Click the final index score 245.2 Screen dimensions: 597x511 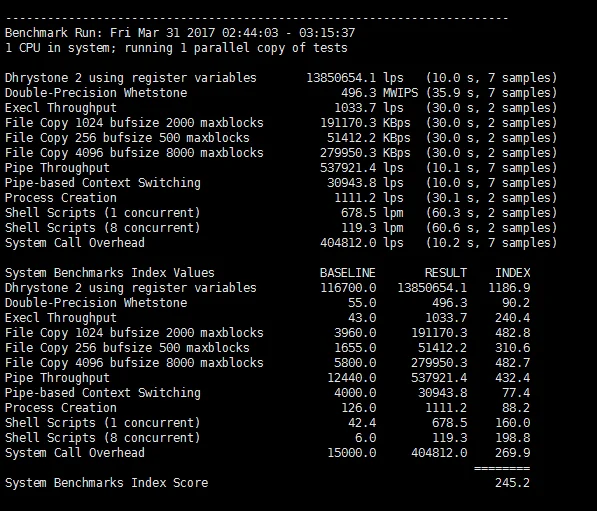tap(512, 483)
